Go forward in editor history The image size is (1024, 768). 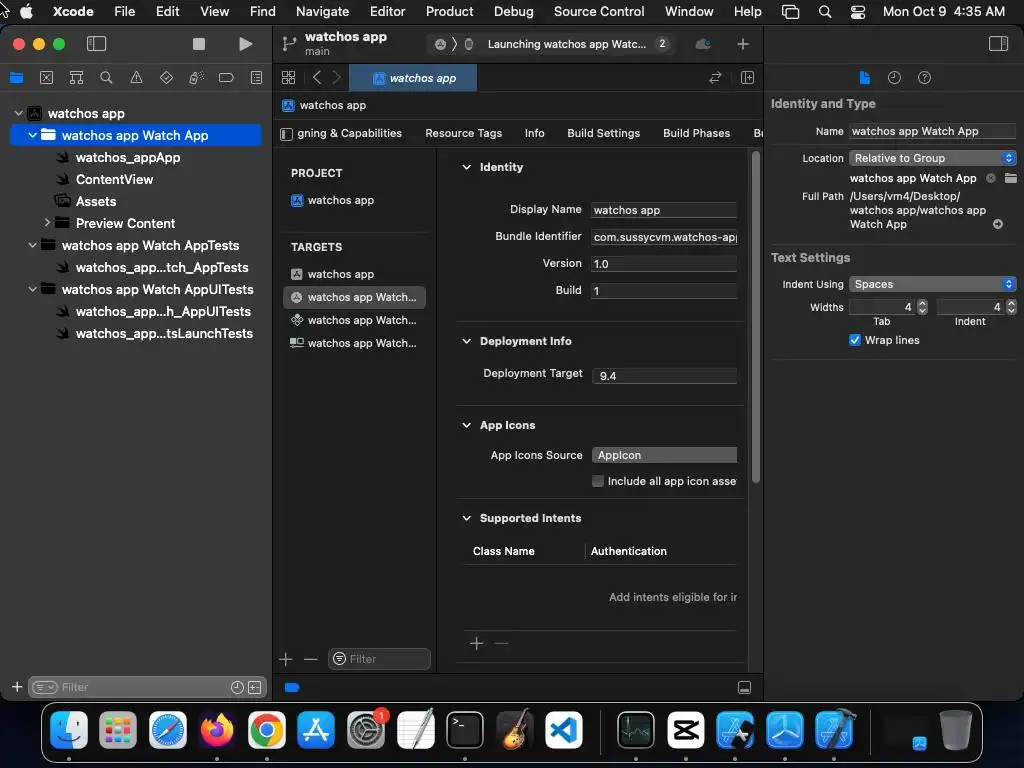(336, 78)
